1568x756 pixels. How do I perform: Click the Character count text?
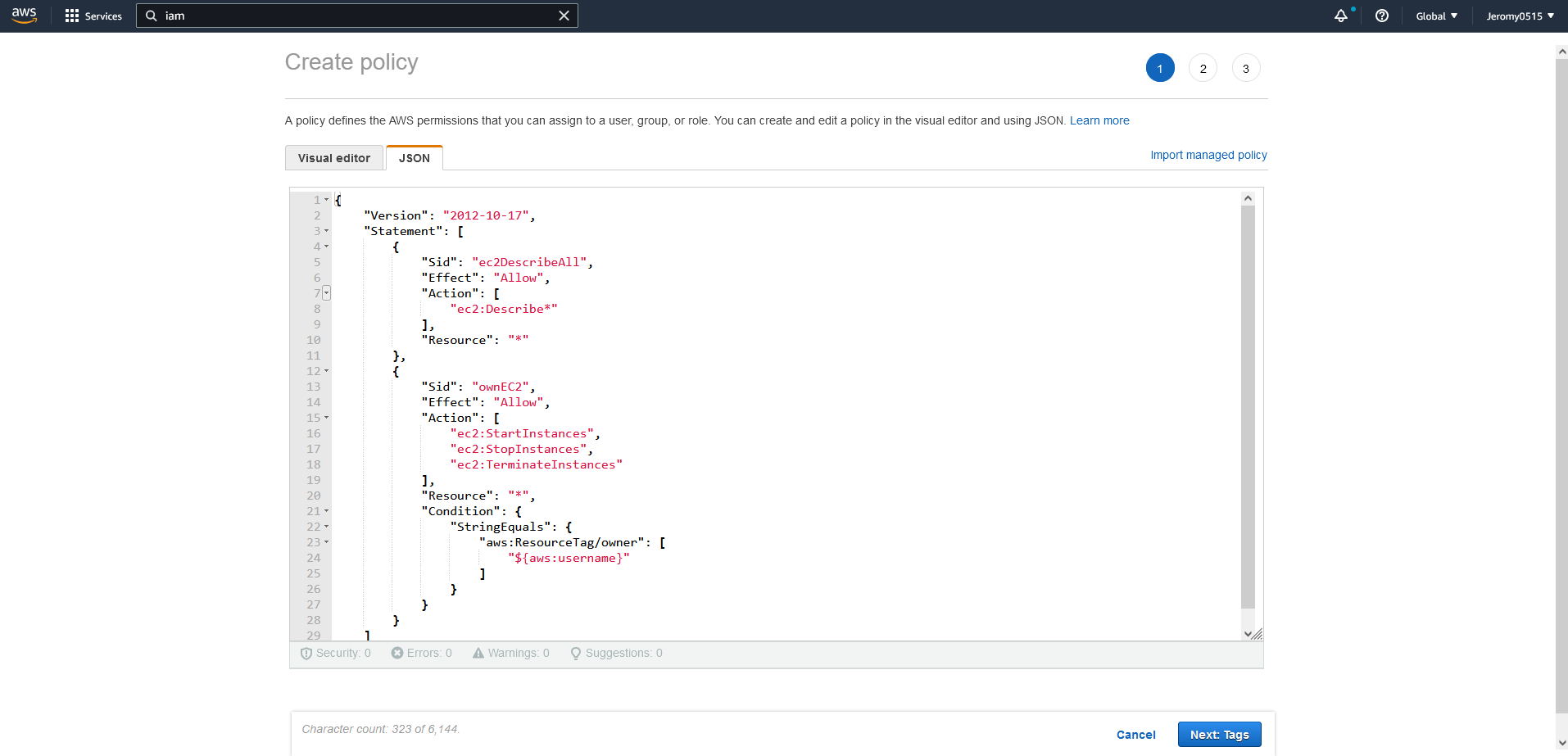coord(381,729)
